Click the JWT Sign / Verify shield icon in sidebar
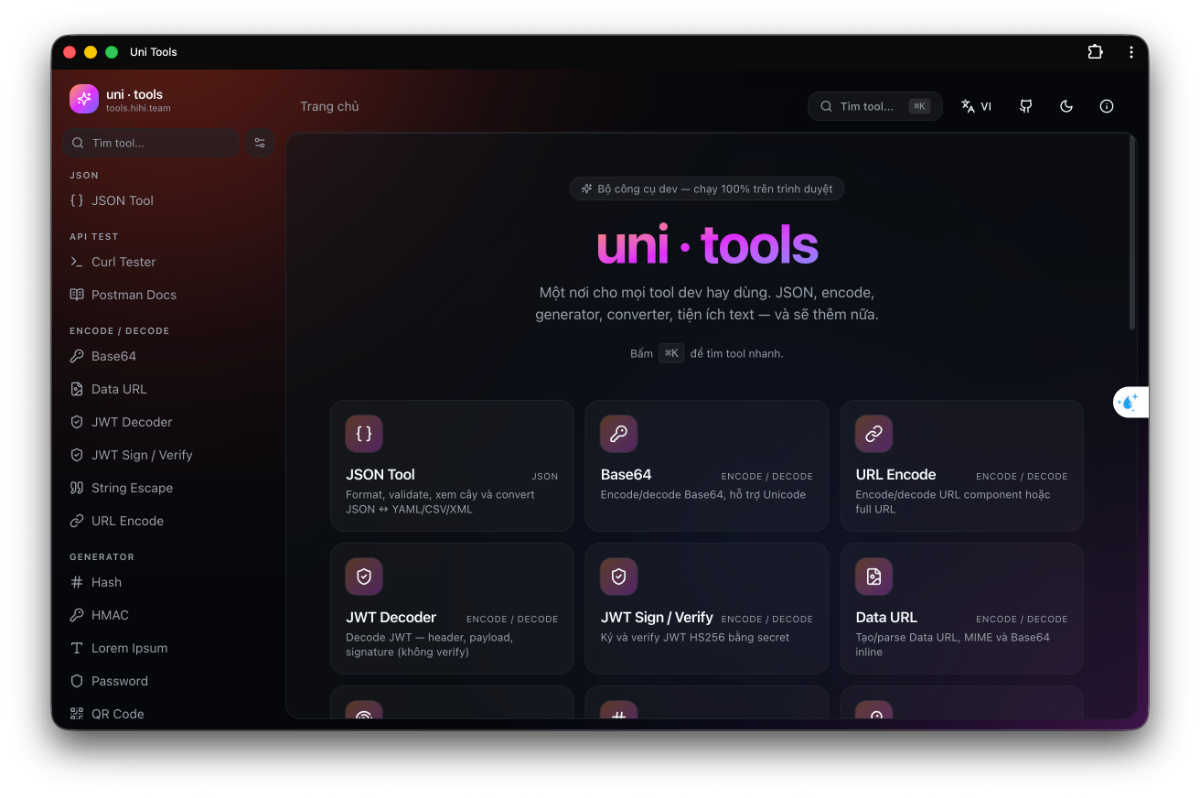 tap(77, 455)
